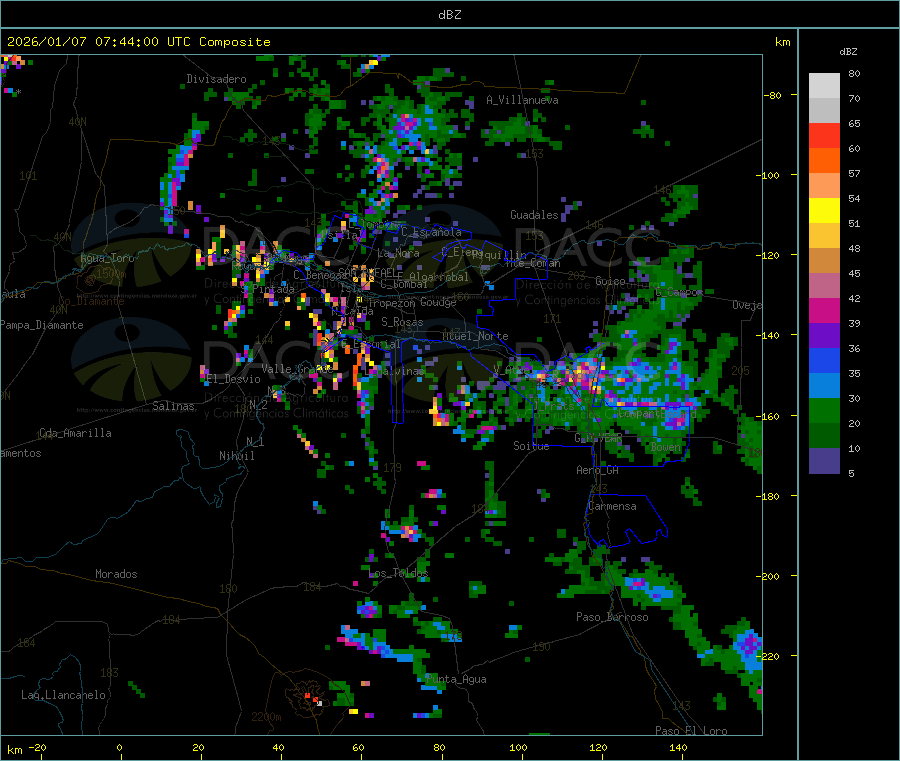900x761 pixels.
Task: Click the A_Villanueva map label
Action: pyautogui.click(x=522, y=100)
